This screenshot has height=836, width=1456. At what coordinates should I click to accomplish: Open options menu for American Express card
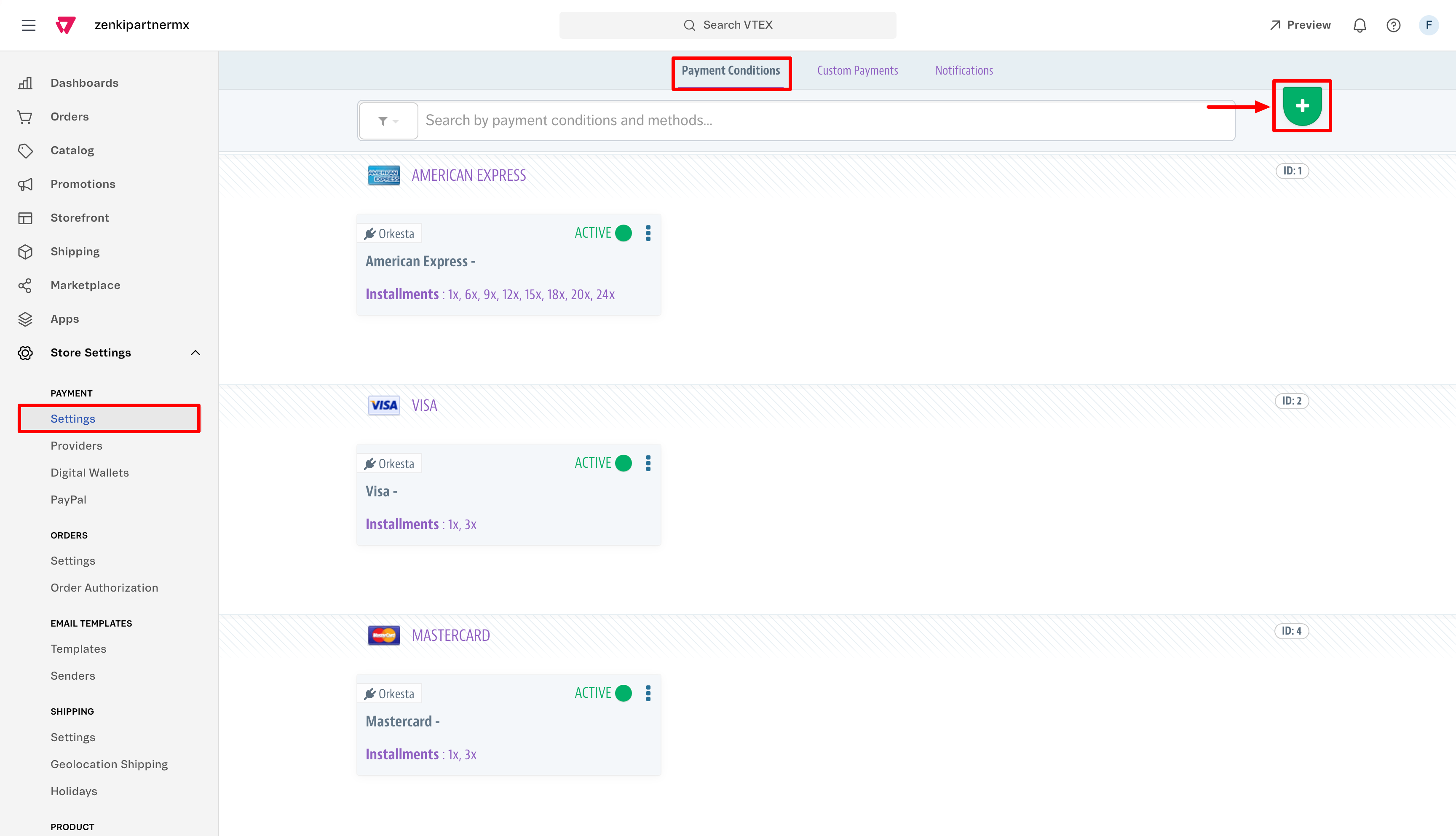tap(648, 233)
